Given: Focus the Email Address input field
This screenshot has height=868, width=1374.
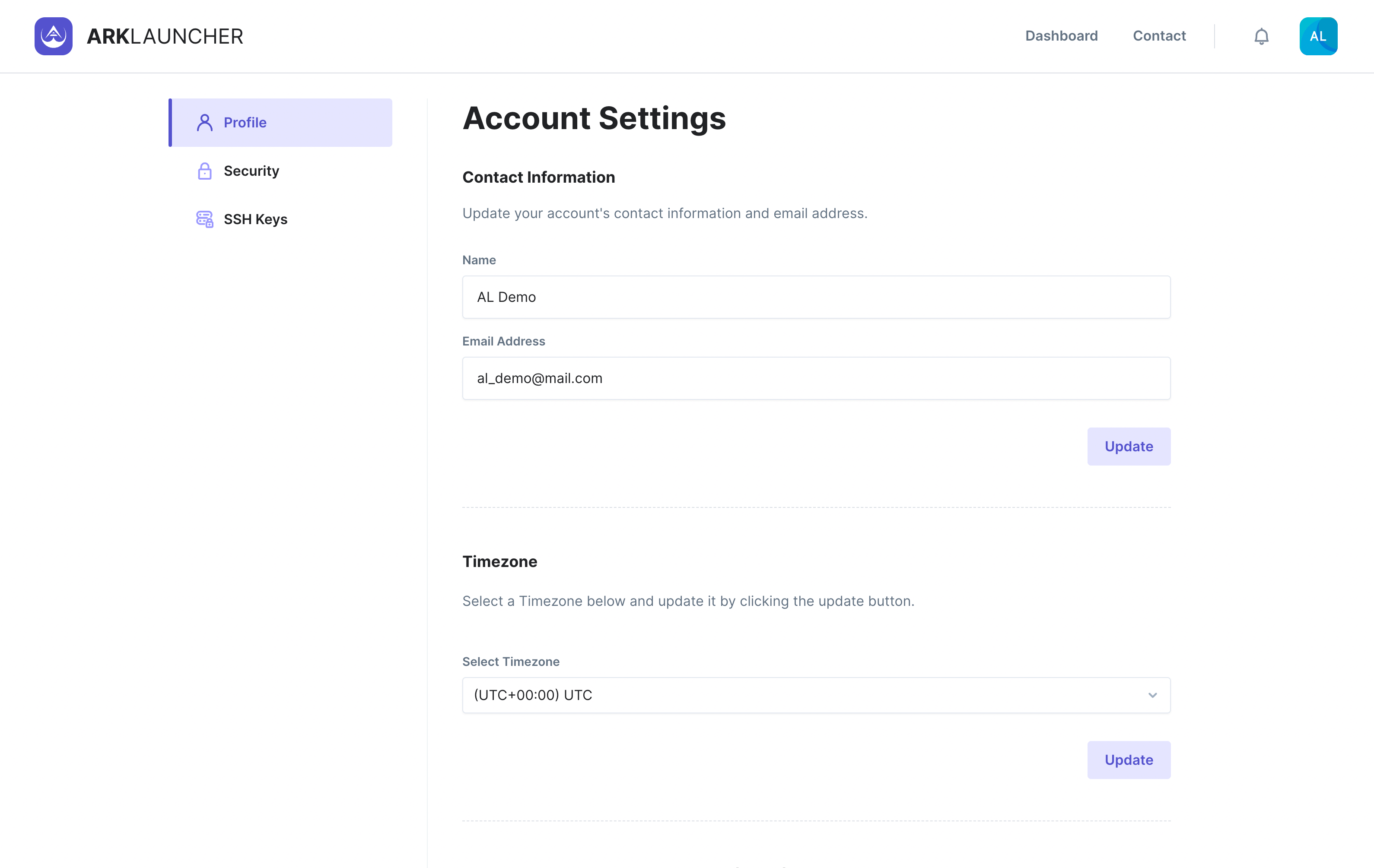Looking at the screenshot, I should click(815, 378).
